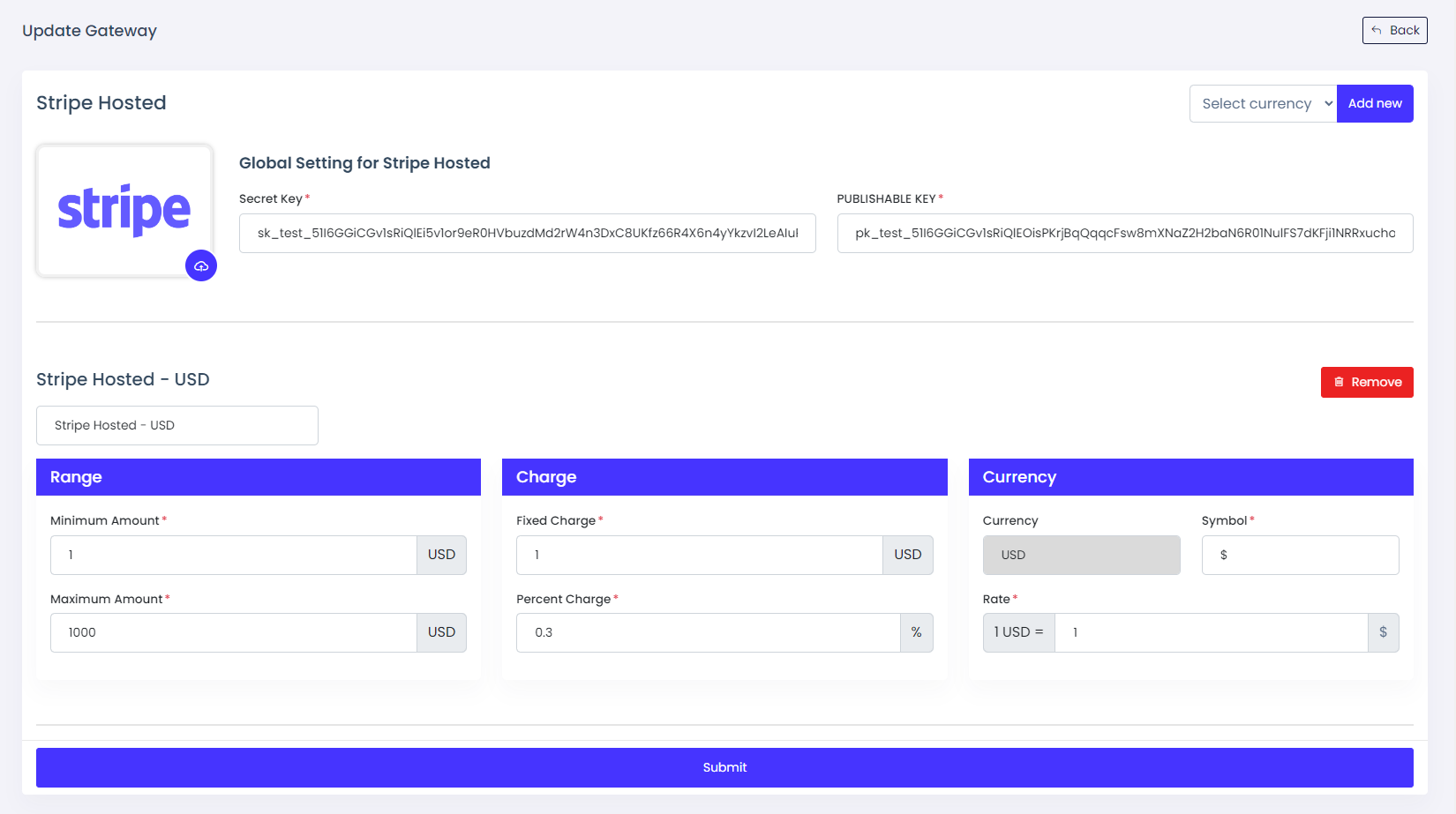Focus the Secret Key input field
Image resolution: width=1456 pixels, height=814 pixels.
pos(527,233)
